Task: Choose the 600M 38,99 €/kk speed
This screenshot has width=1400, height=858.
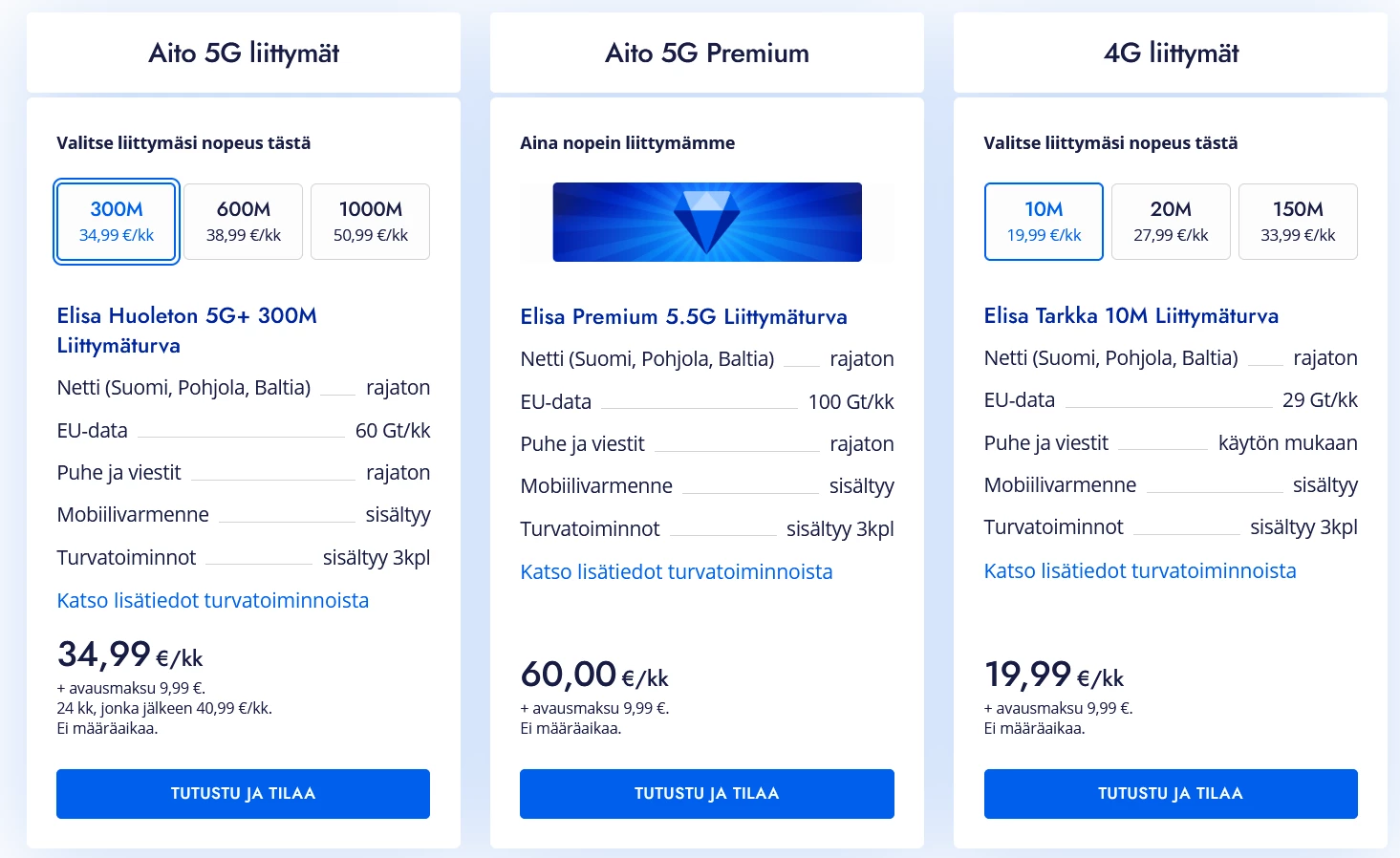Action: (244, 222)
